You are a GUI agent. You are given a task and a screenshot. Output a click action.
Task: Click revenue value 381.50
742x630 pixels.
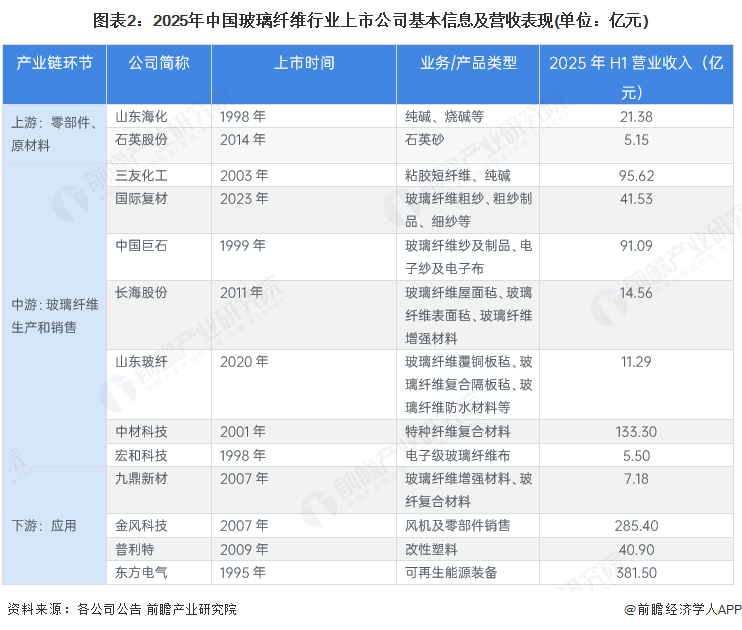click(636, 573)
